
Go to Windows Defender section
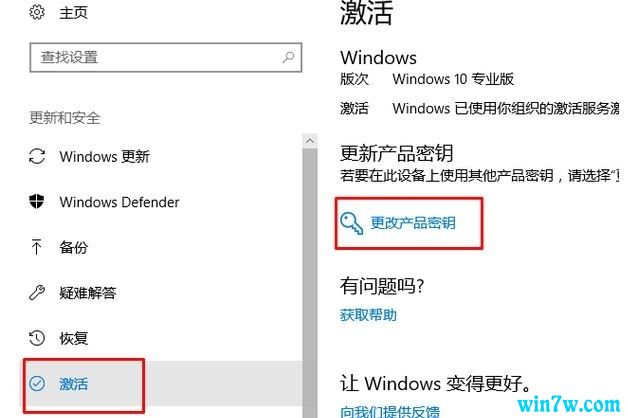pyautogui.click(x=119, y=202)
